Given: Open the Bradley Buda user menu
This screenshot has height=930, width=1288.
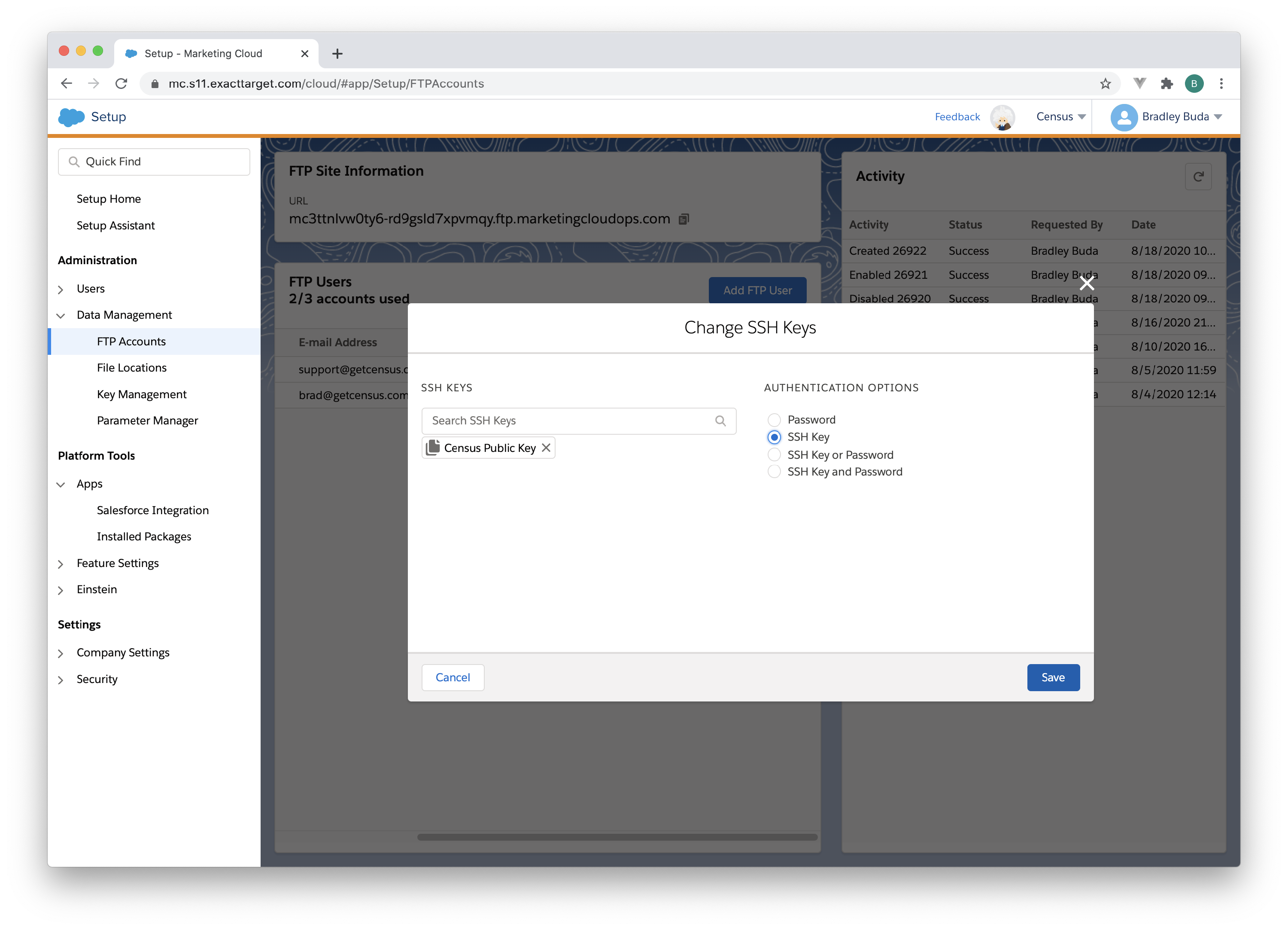Looking at the screenshot, I should (1166, 116).
